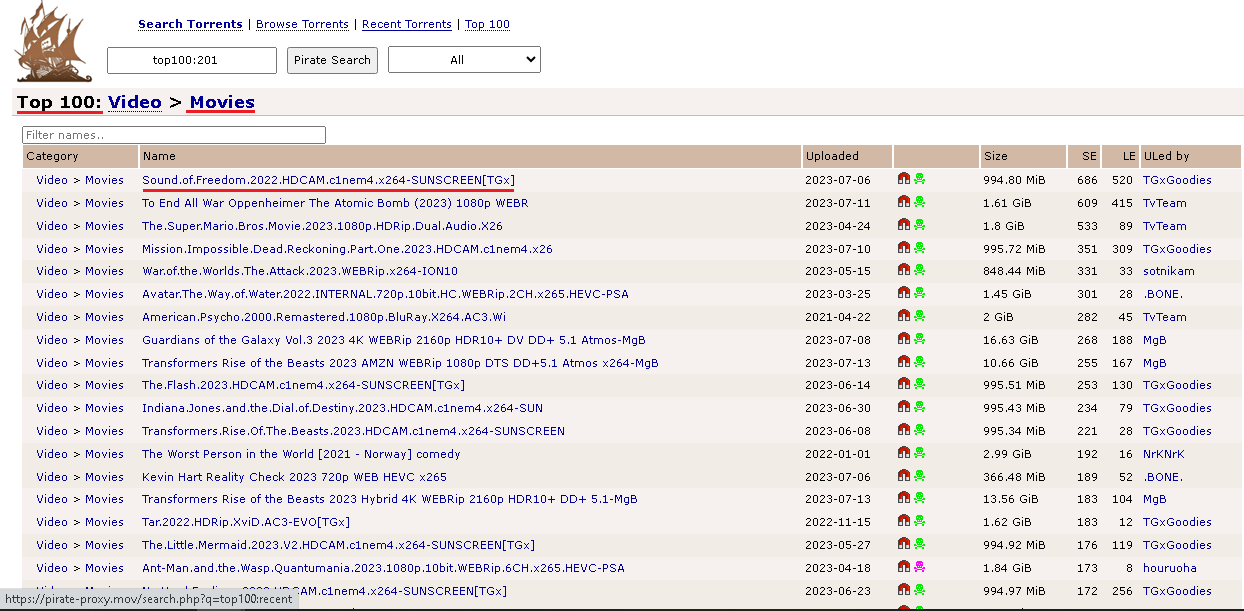Open uploader houruoha profile link
1244x611 pixels.
[x=1169, y=568]
